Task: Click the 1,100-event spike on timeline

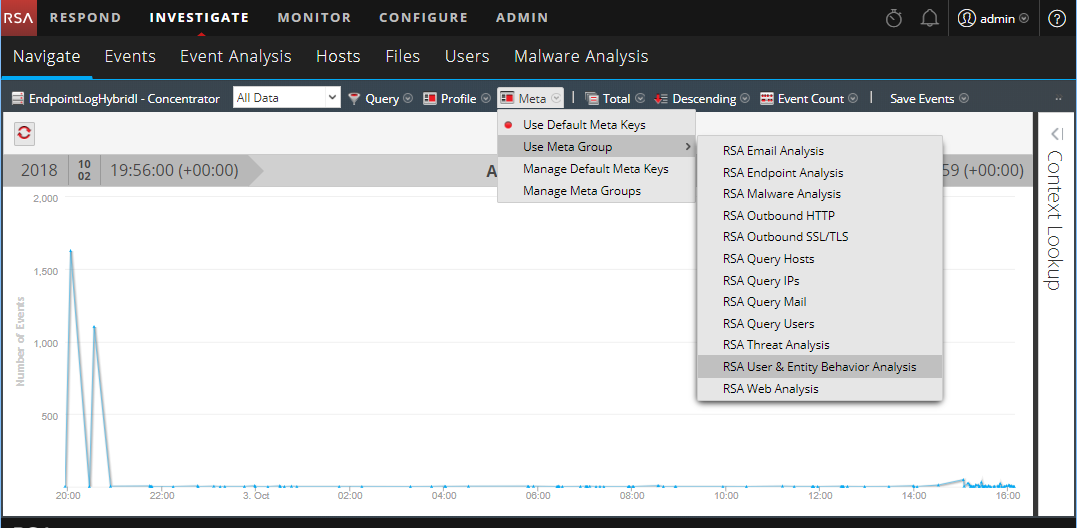Action: [x=94, y=328]
